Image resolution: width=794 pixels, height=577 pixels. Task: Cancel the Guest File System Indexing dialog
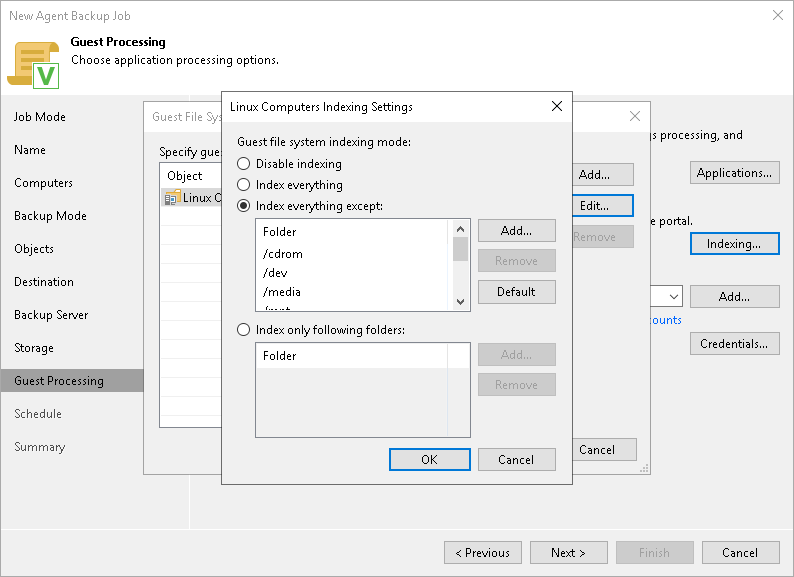tap(605, 450)
